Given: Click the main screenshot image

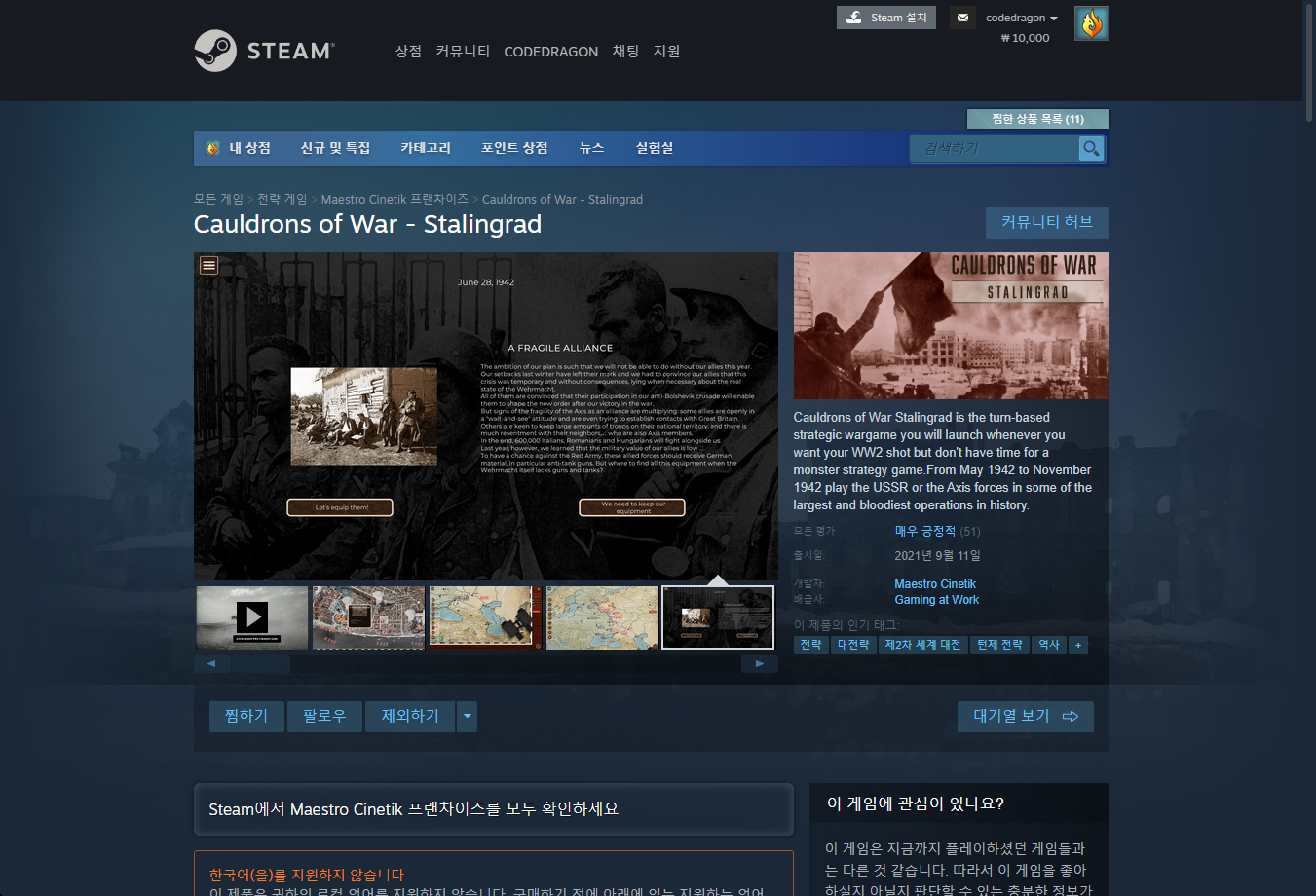Looking at the screenshot, I should (x=486, y=416).
